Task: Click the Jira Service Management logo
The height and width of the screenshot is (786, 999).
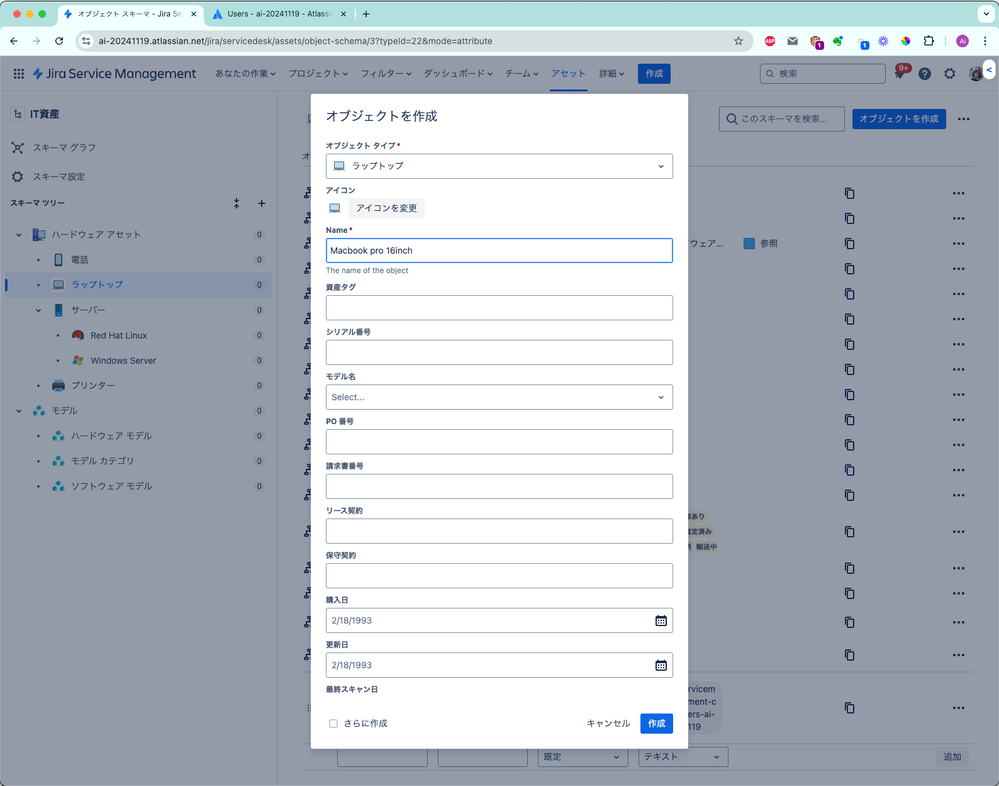Action: coord(115,74)
